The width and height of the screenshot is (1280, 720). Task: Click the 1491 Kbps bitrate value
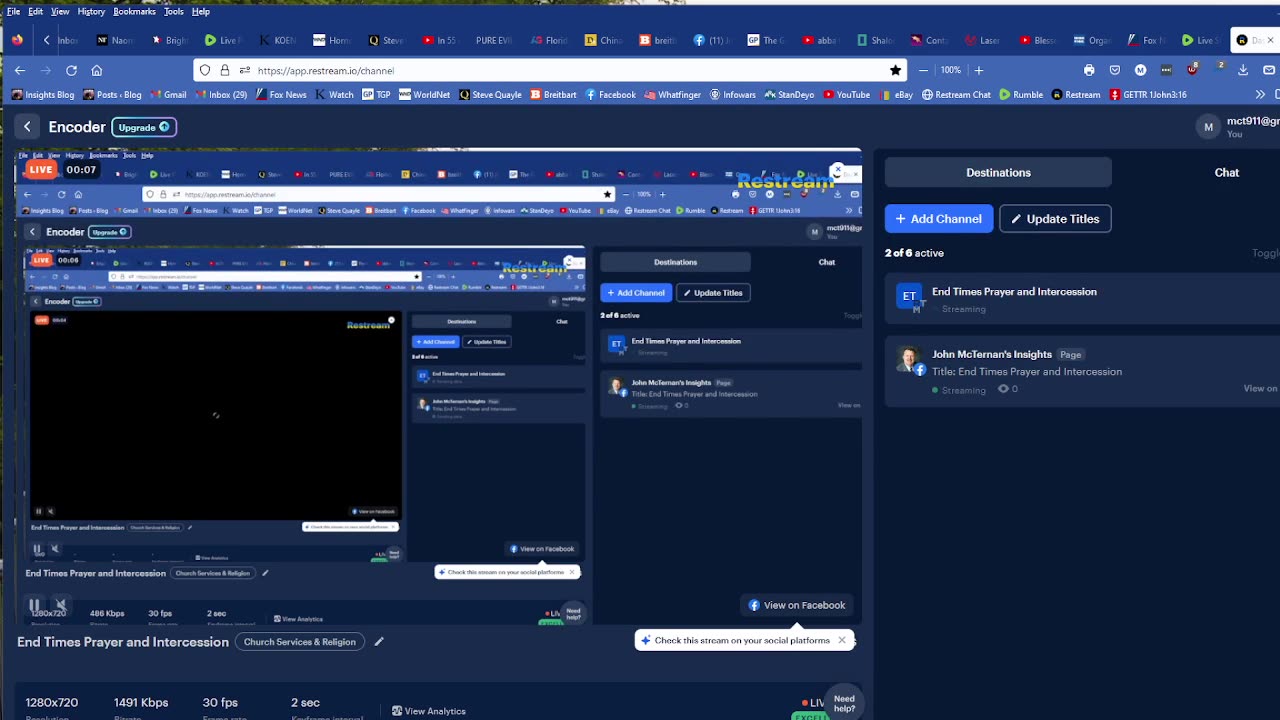pyautogui.click(x=141, y=703)
